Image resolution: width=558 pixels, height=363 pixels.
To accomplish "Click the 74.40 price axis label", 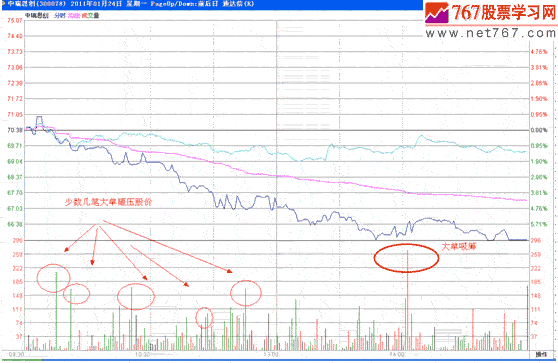I will 15,36.
